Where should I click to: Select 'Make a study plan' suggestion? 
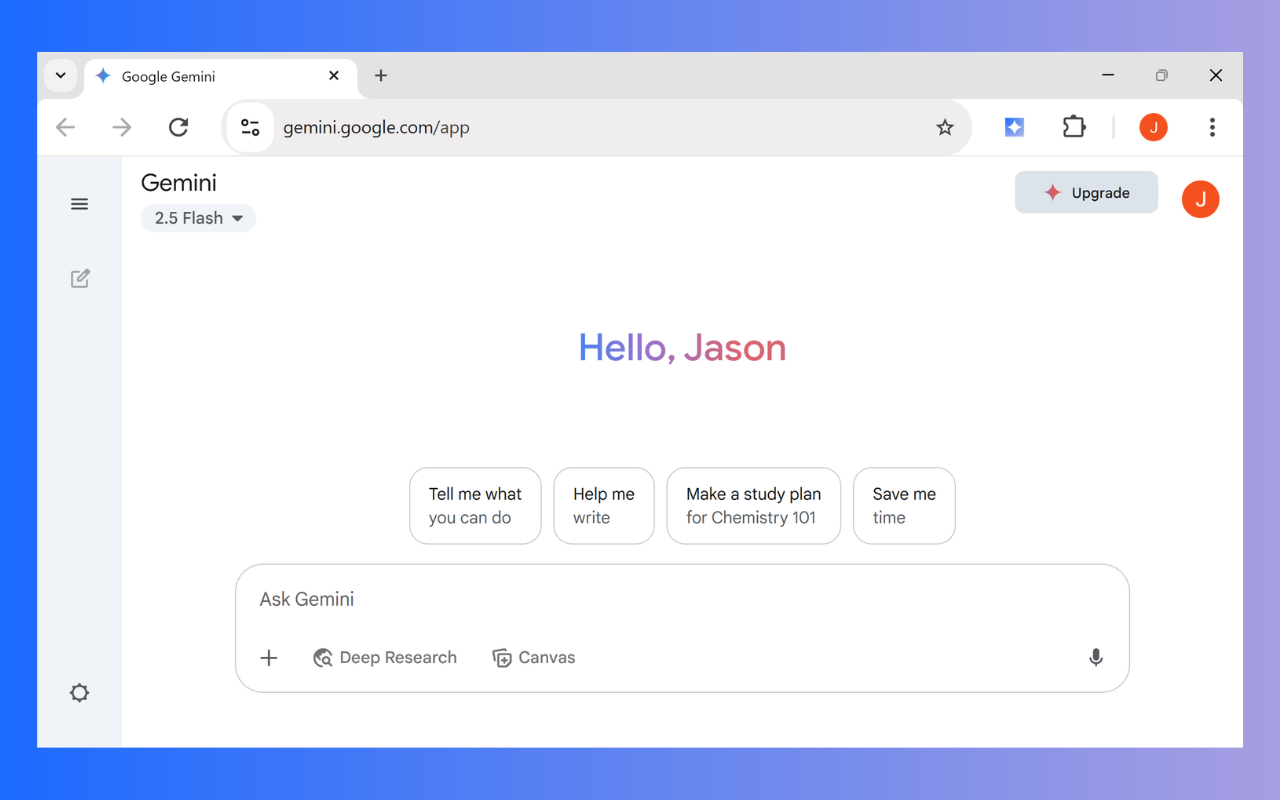753,506
